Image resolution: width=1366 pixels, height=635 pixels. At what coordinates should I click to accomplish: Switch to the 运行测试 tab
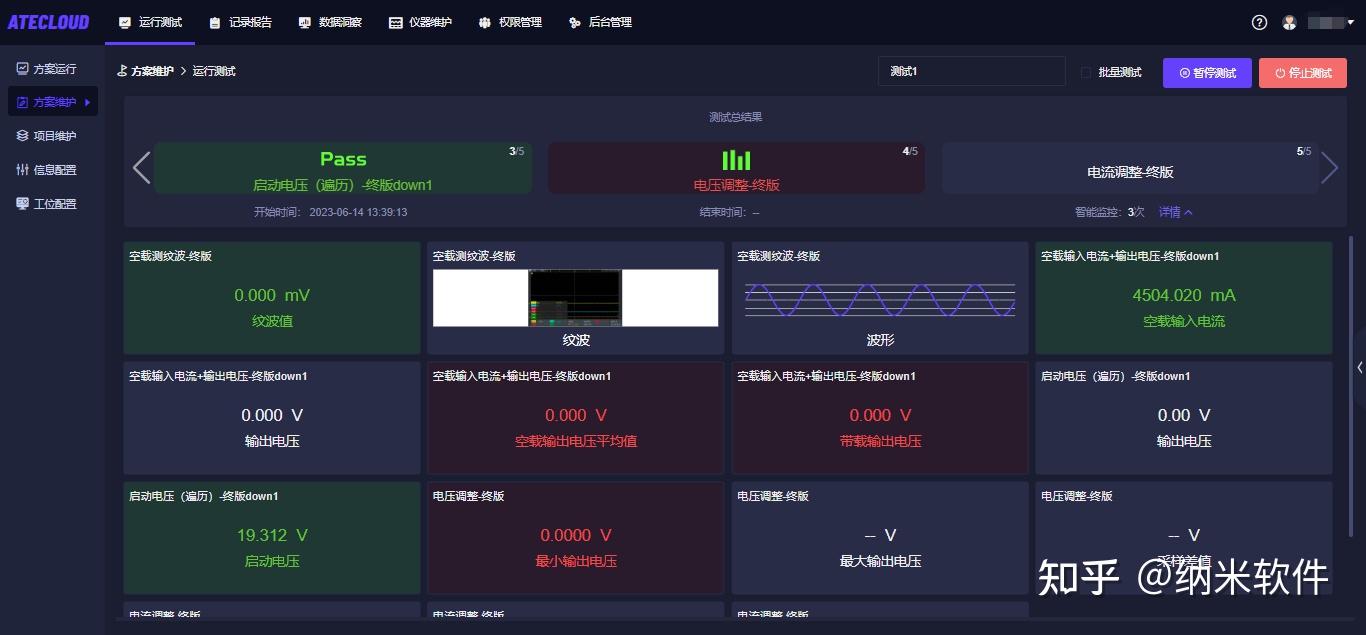[x=149, y=22]
